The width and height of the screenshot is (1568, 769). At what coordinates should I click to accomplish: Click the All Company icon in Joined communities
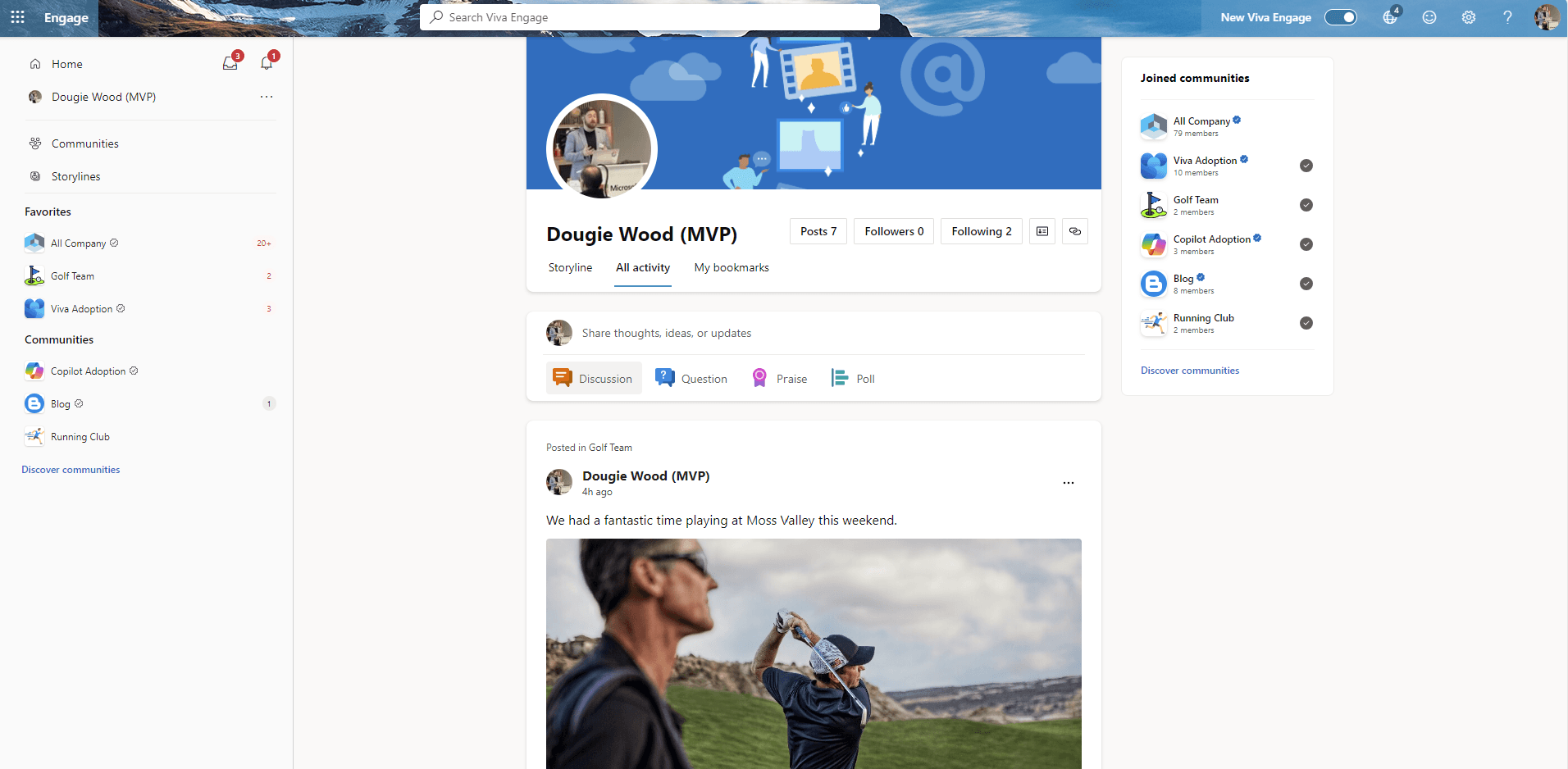1154,126
